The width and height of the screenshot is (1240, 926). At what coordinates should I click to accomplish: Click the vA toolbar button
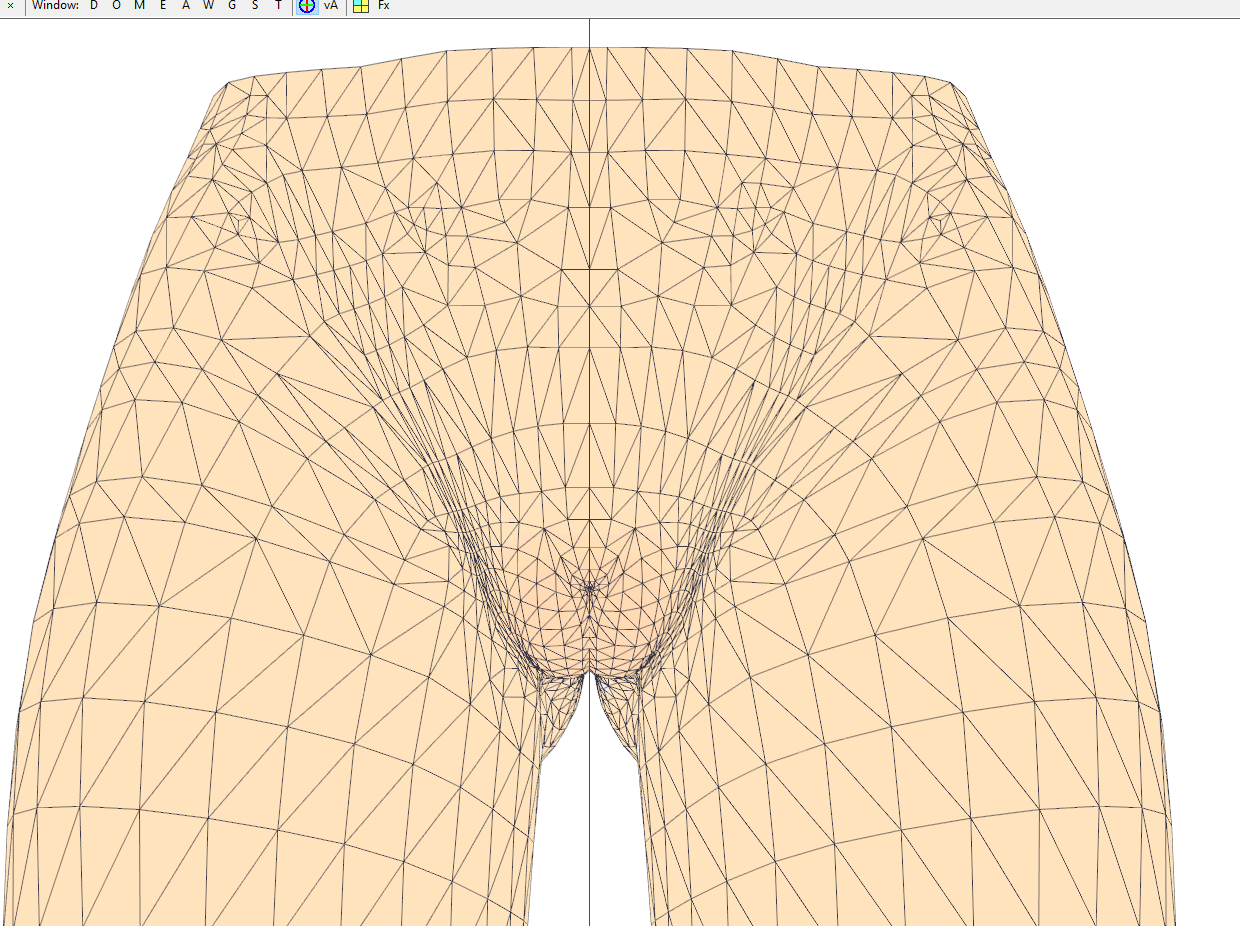[x=331, y=6]
